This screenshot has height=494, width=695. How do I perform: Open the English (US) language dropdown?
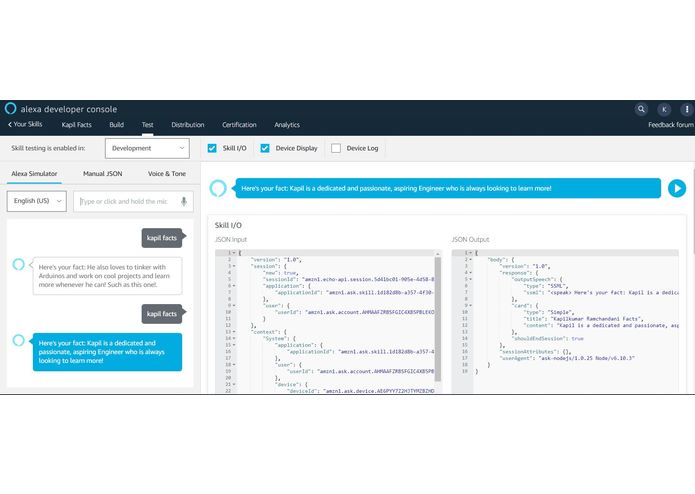(37, 201)
